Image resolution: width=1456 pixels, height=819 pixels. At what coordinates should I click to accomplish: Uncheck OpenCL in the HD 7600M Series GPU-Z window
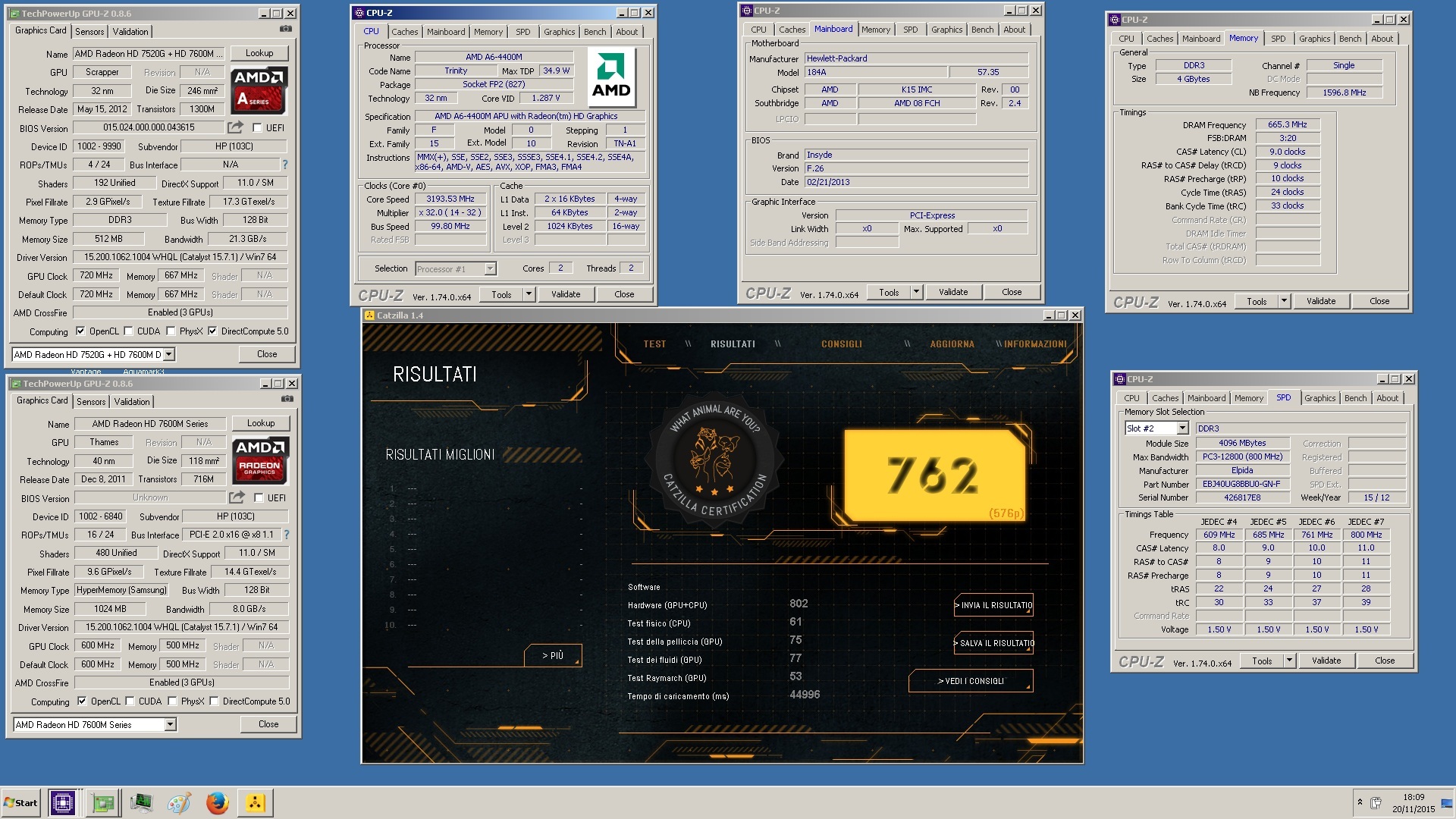point(82,701)
